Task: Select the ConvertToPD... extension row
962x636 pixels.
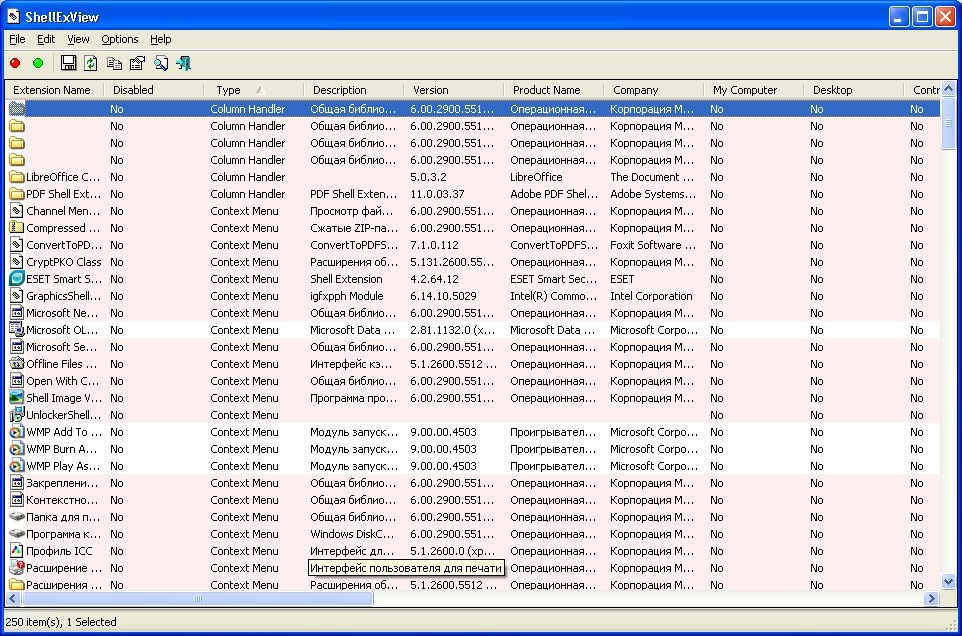Action: [x=472, y=245]
